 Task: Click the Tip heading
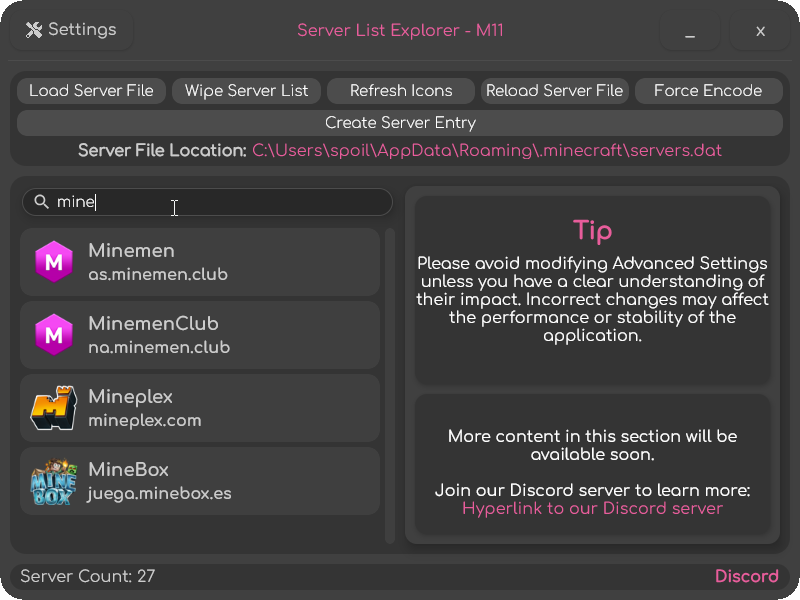592,231
